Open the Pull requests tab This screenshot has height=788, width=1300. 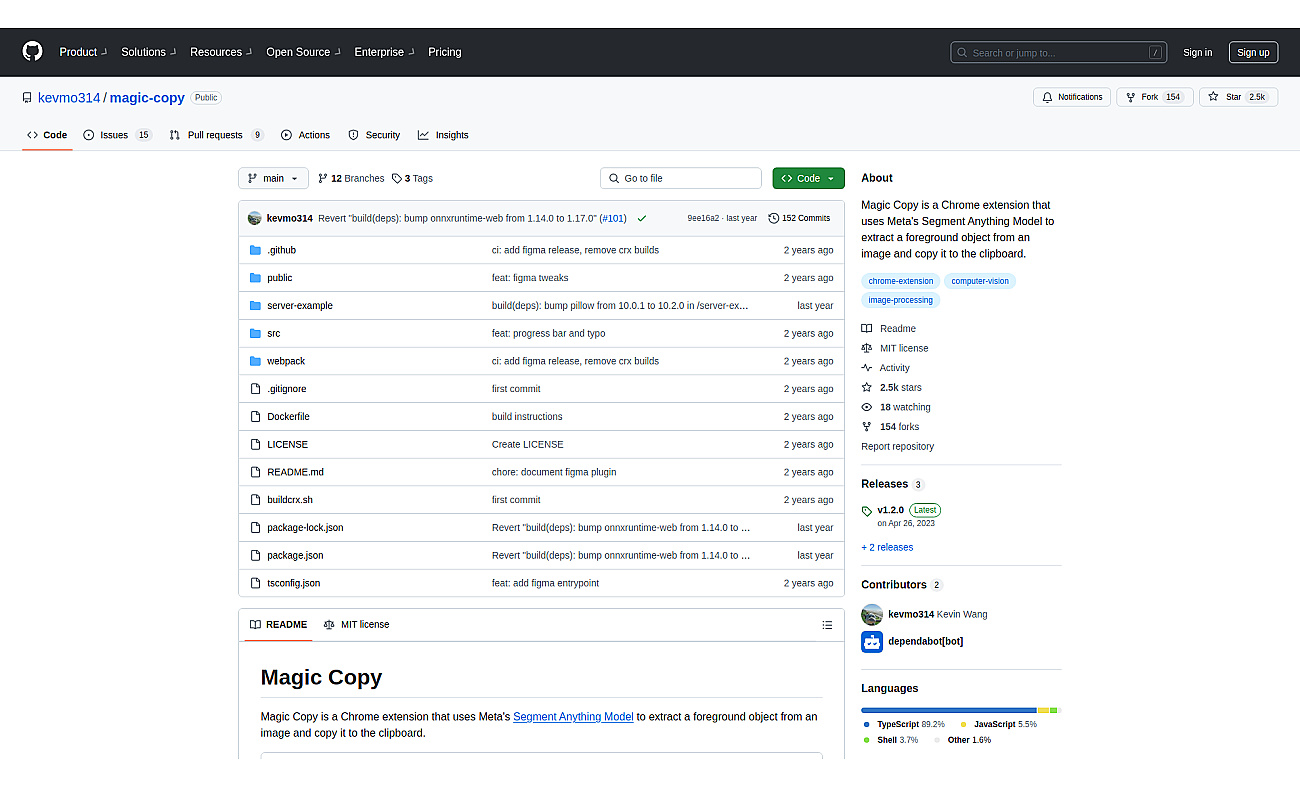pyautogui.click(x=216, y=135)
